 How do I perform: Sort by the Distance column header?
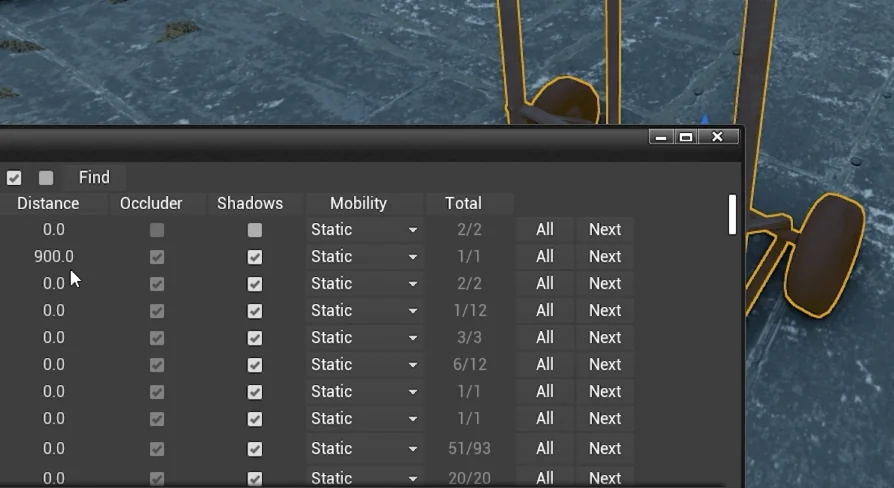click(x=48, y=204)
